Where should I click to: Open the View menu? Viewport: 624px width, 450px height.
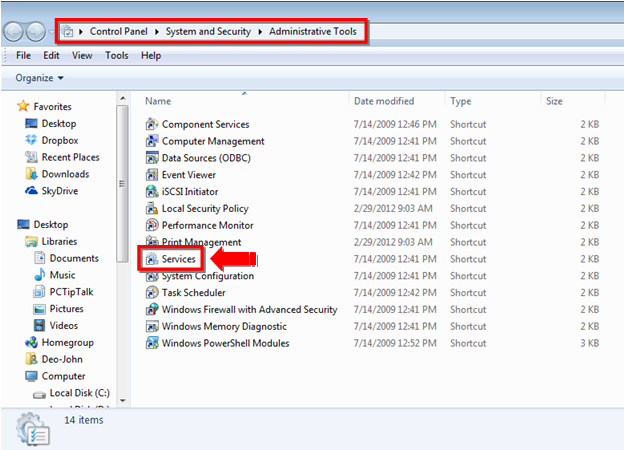click(82, 55)
